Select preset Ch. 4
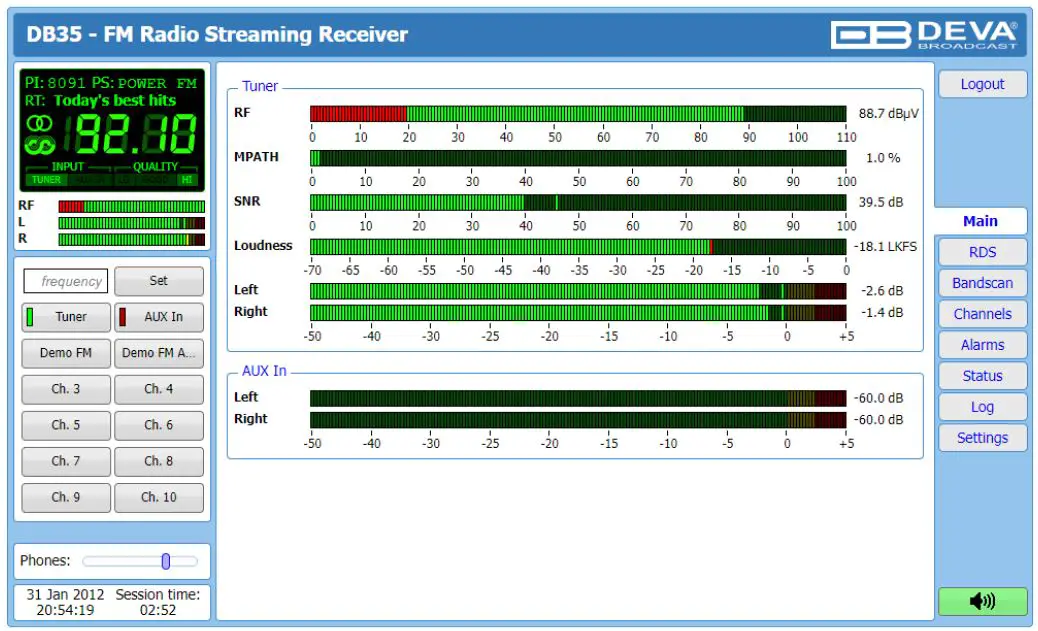The height and width of the screenshot is (631, 1038). tap(159, 389)
